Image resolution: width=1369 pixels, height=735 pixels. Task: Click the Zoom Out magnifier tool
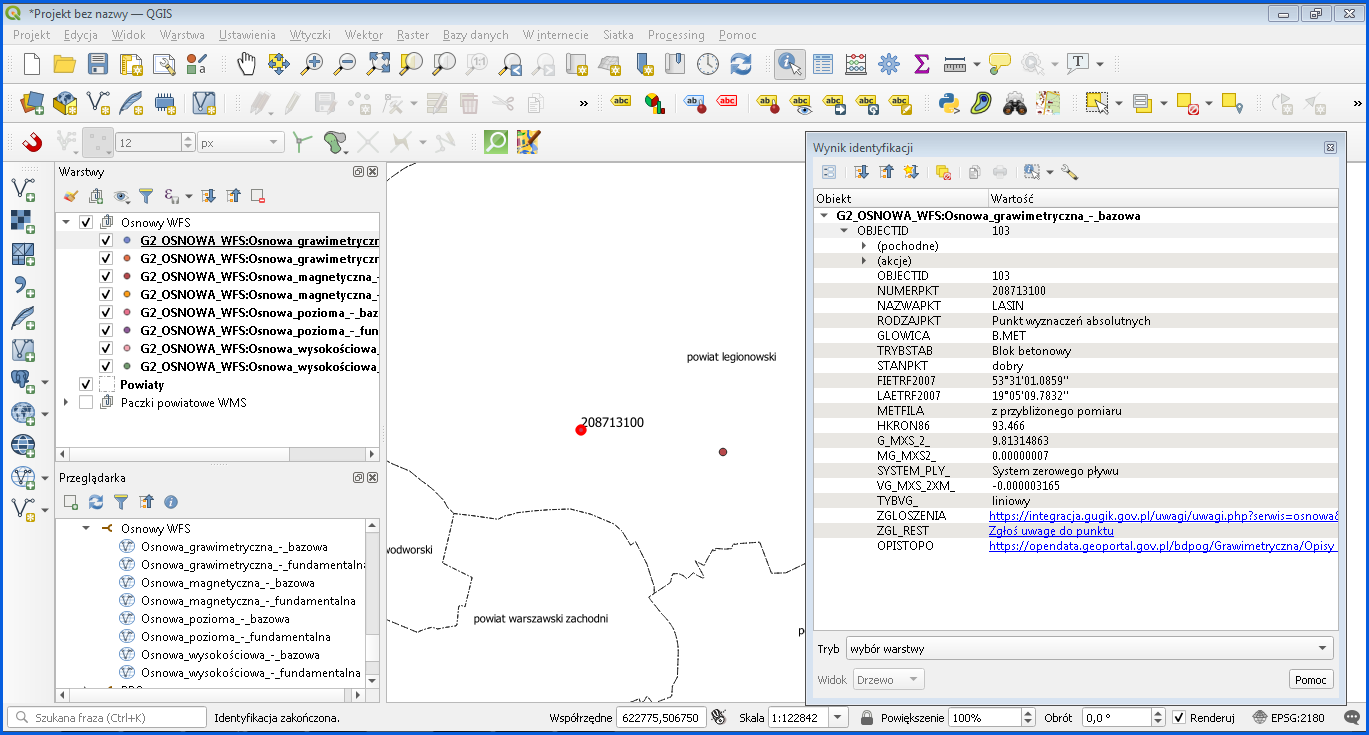pyautogui.click(x=345, y=64)
